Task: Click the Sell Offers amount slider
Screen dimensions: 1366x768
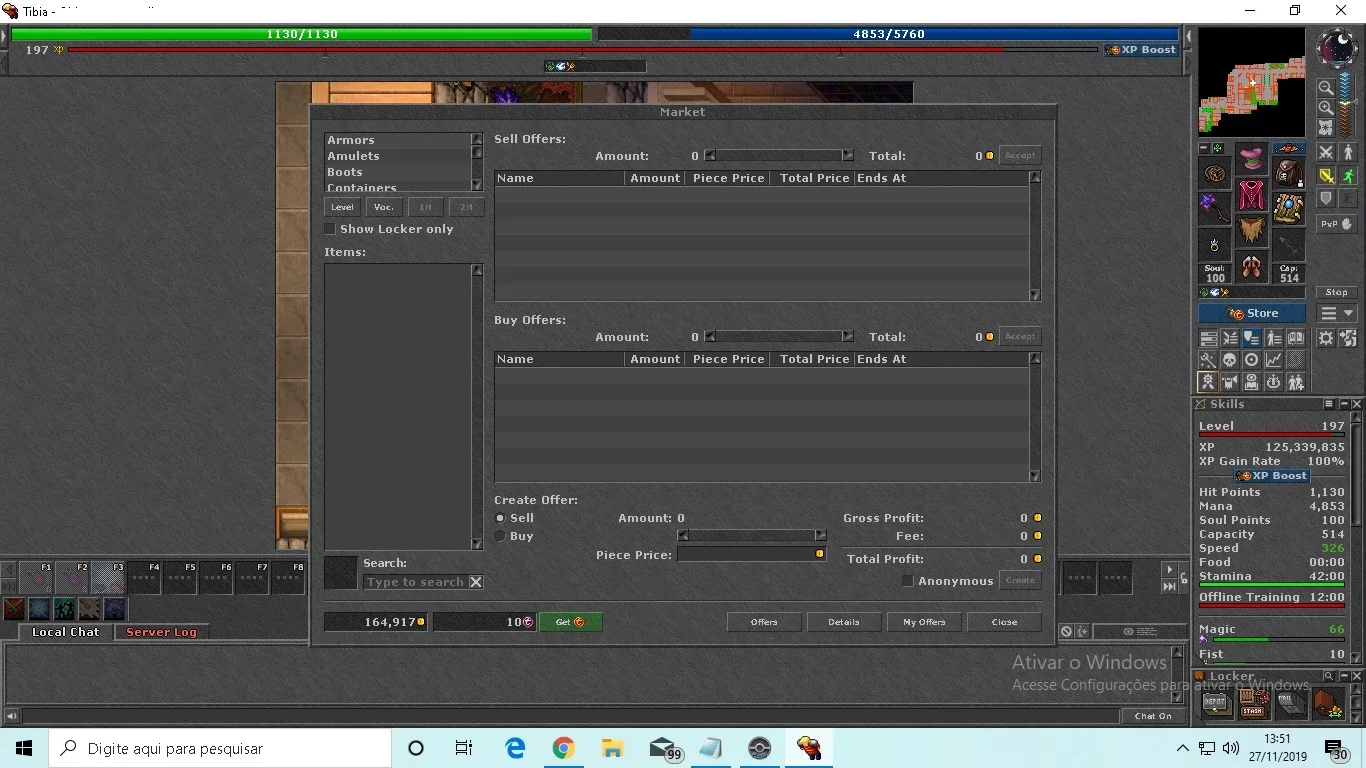Action: click(x=779, y=156)
